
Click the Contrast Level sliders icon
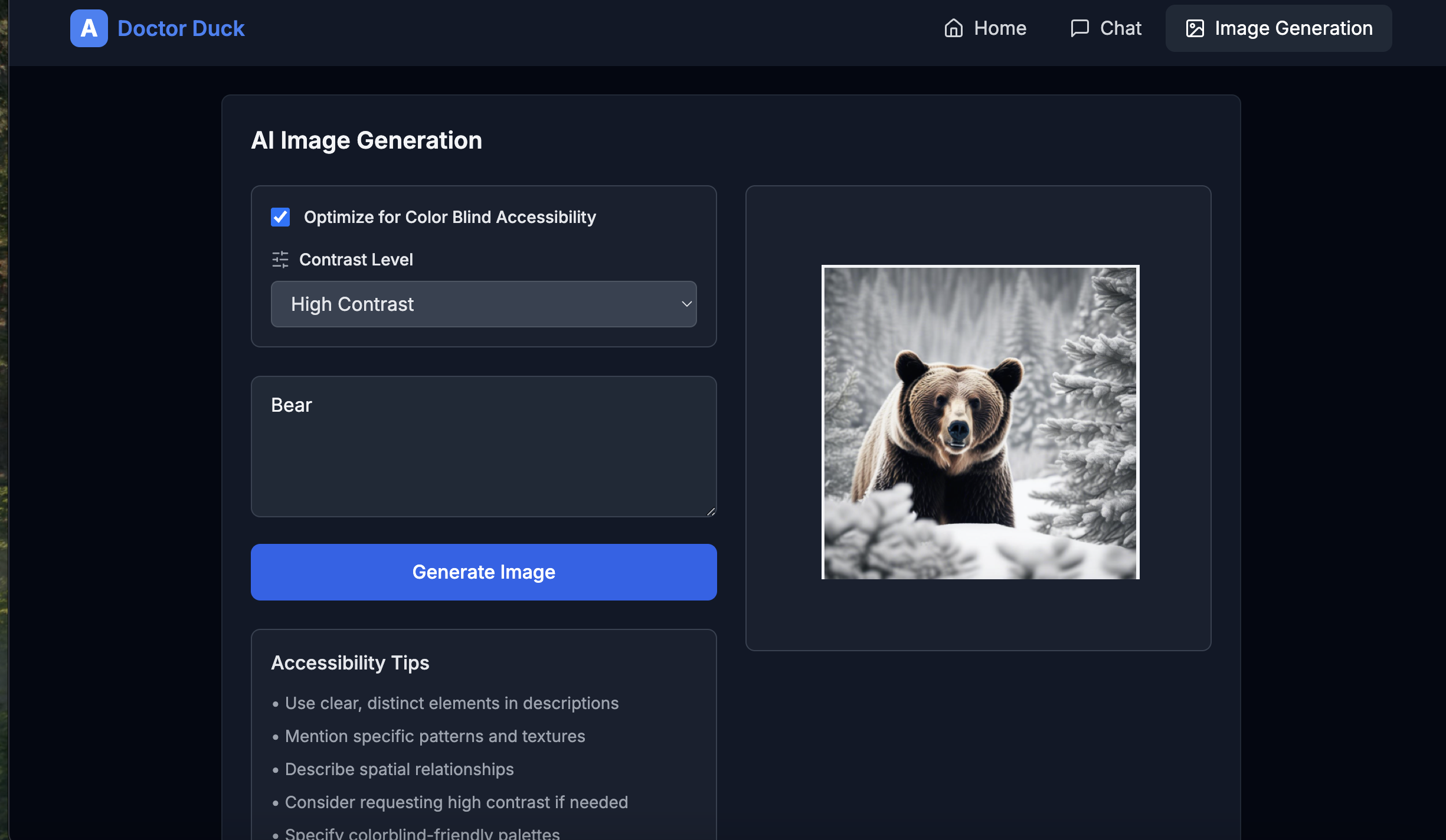tap(280, 260)
